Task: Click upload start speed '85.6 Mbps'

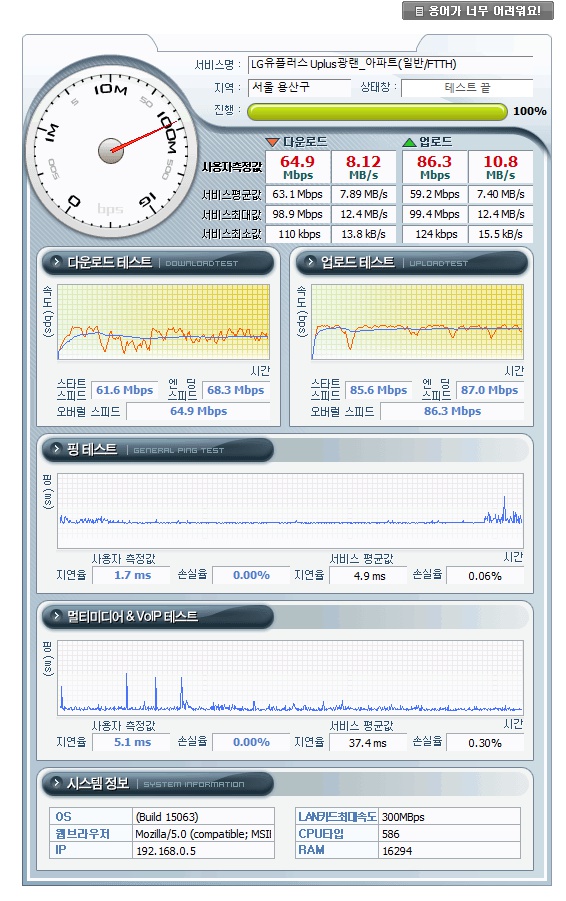Action: click(x=379, y=390)
